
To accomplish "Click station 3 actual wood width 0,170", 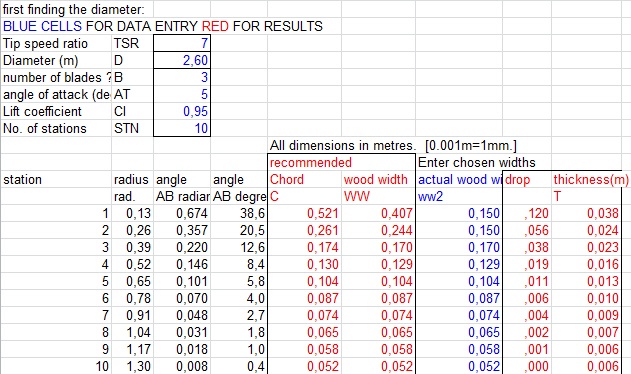I will (x=459, y=247).
